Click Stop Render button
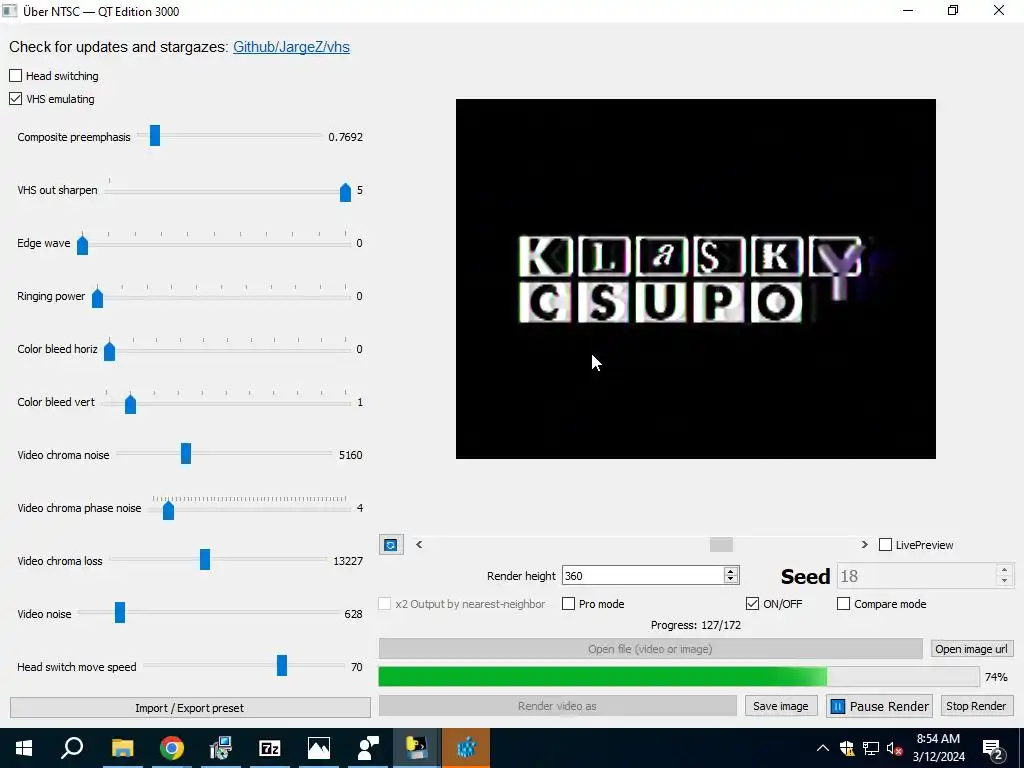The width and height of the screenshot is (1024, 768). 976,706
